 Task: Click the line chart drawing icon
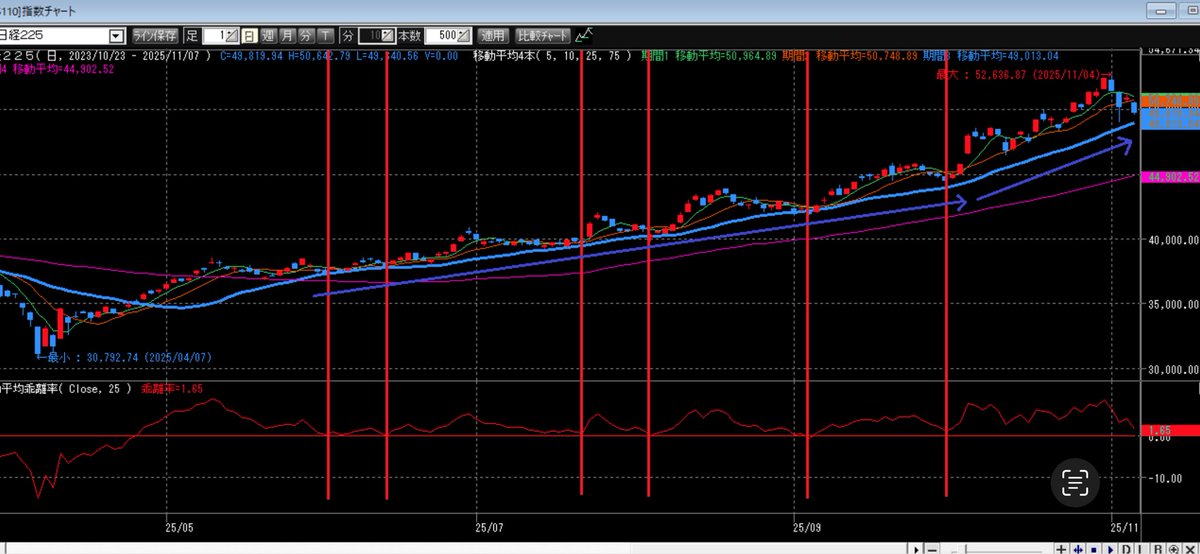coord(585,36)
